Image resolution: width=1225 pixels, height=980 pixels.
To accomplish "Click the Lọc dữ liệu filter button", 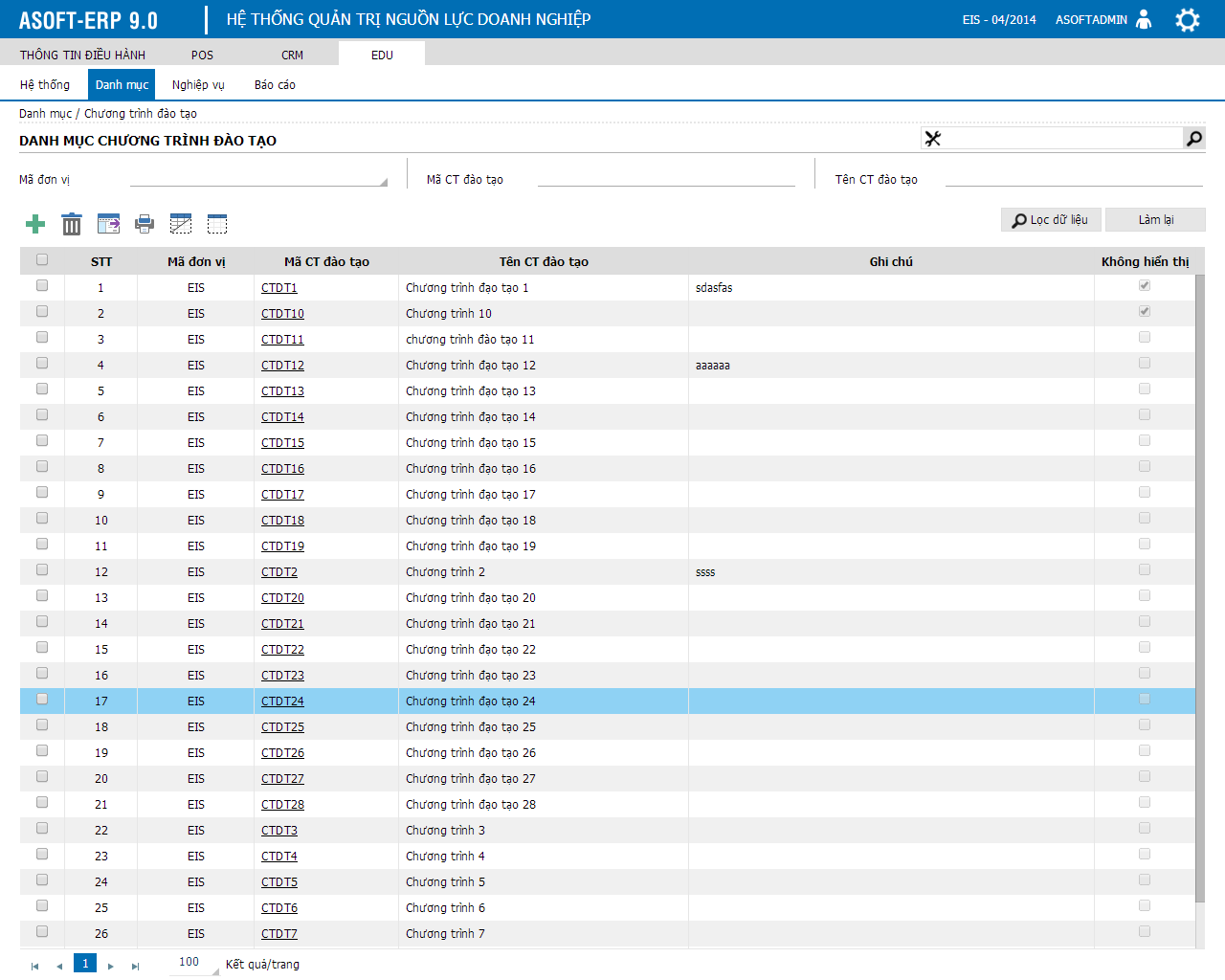I will click(1051, 220).
